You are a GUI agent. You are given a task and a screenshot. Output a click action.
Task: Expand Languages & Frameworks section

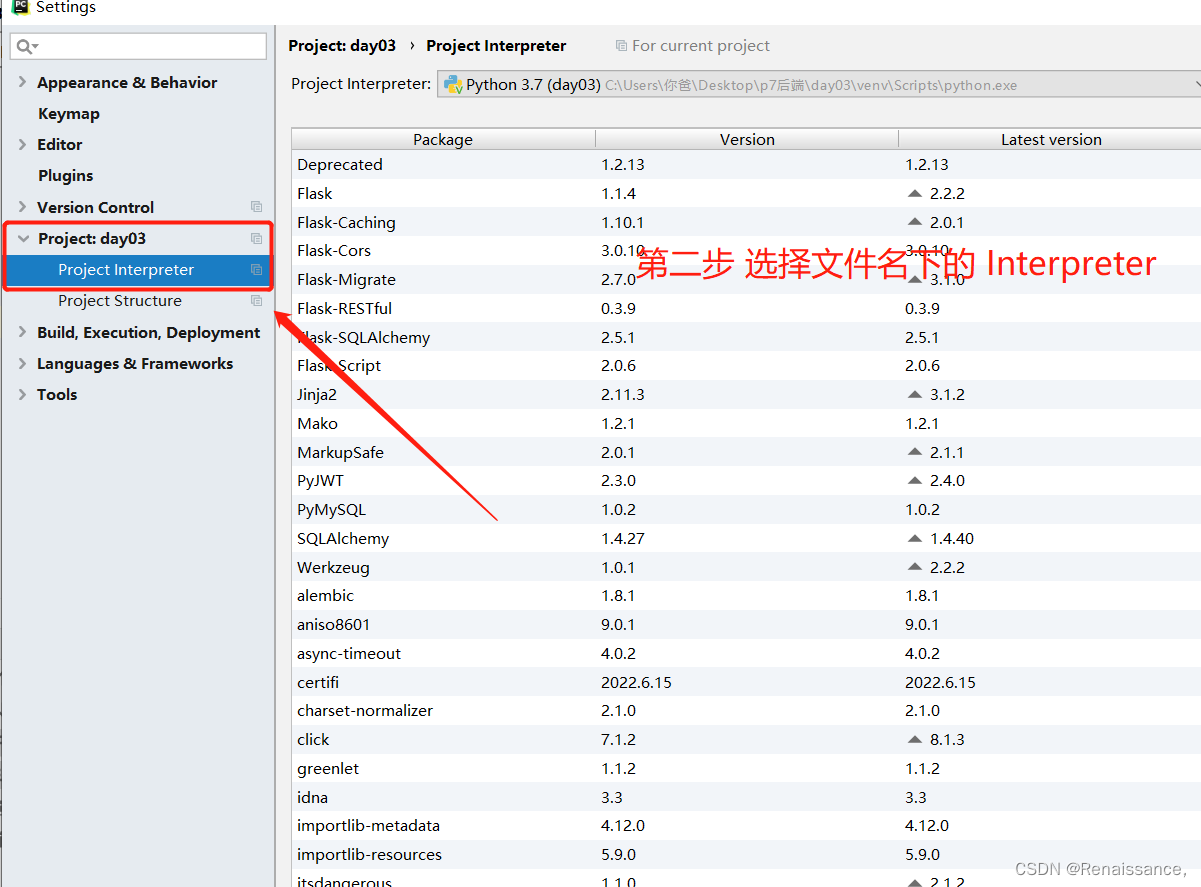click(22, 363)
